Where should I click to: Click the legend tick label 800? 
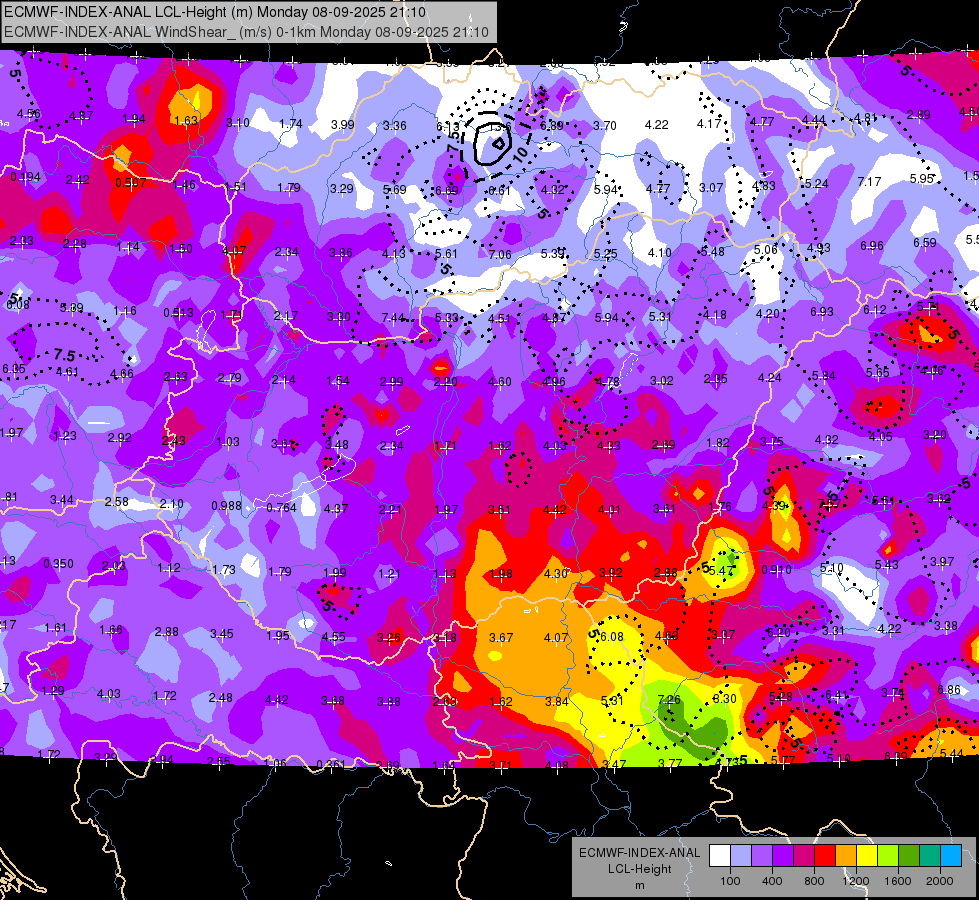[814, 881]
